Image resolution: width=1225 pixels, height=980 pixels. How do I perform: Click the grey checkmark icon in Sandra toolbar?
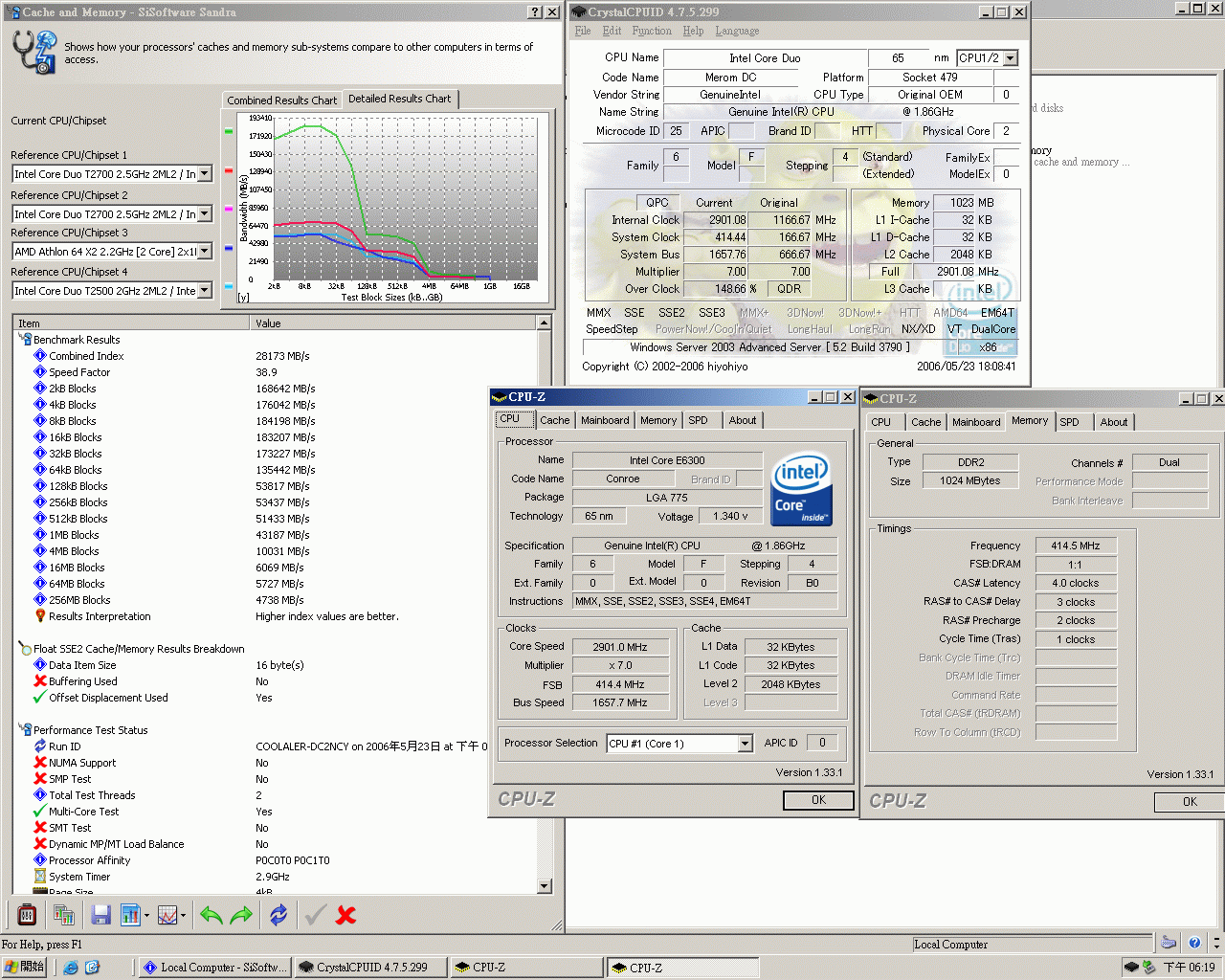point(315,915)
